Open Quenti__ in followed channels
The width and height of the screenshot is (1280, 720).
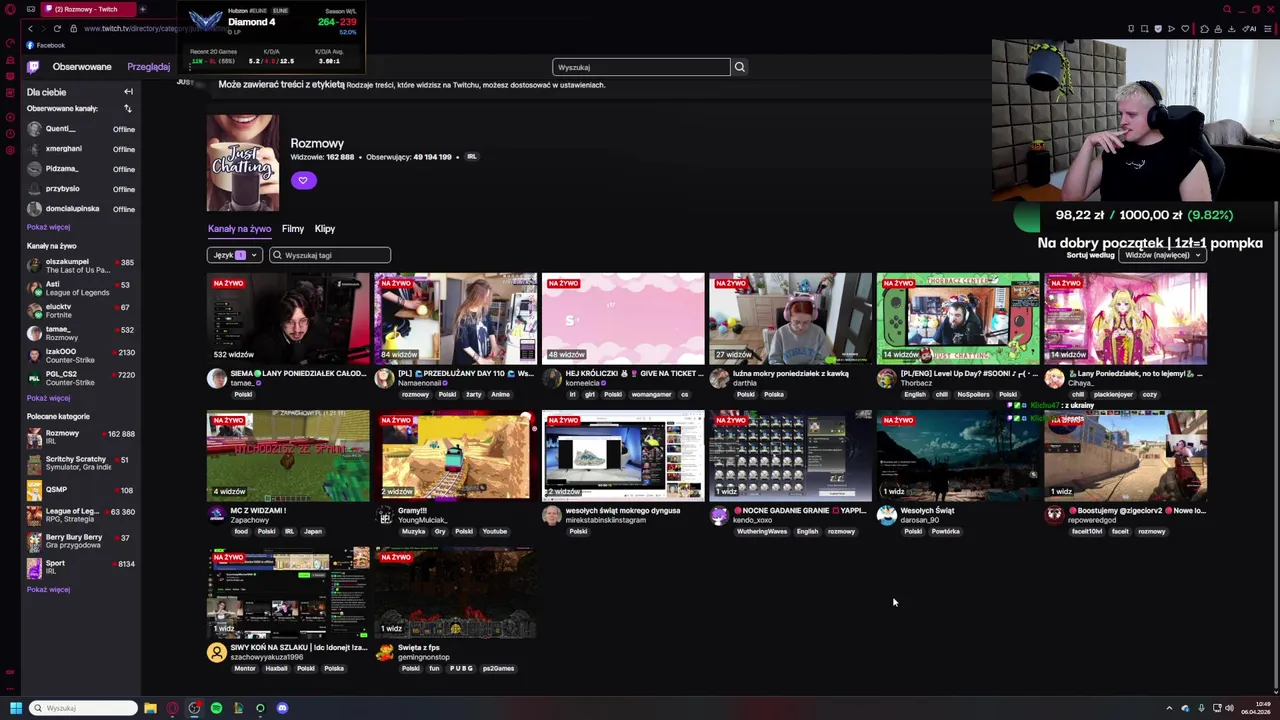click(80, 129)
